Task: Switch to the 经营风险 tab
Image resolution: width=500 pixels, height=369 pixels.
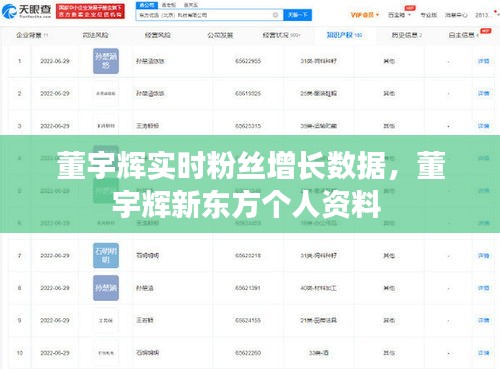Action: pyautogui.click(x=158, y=35)
